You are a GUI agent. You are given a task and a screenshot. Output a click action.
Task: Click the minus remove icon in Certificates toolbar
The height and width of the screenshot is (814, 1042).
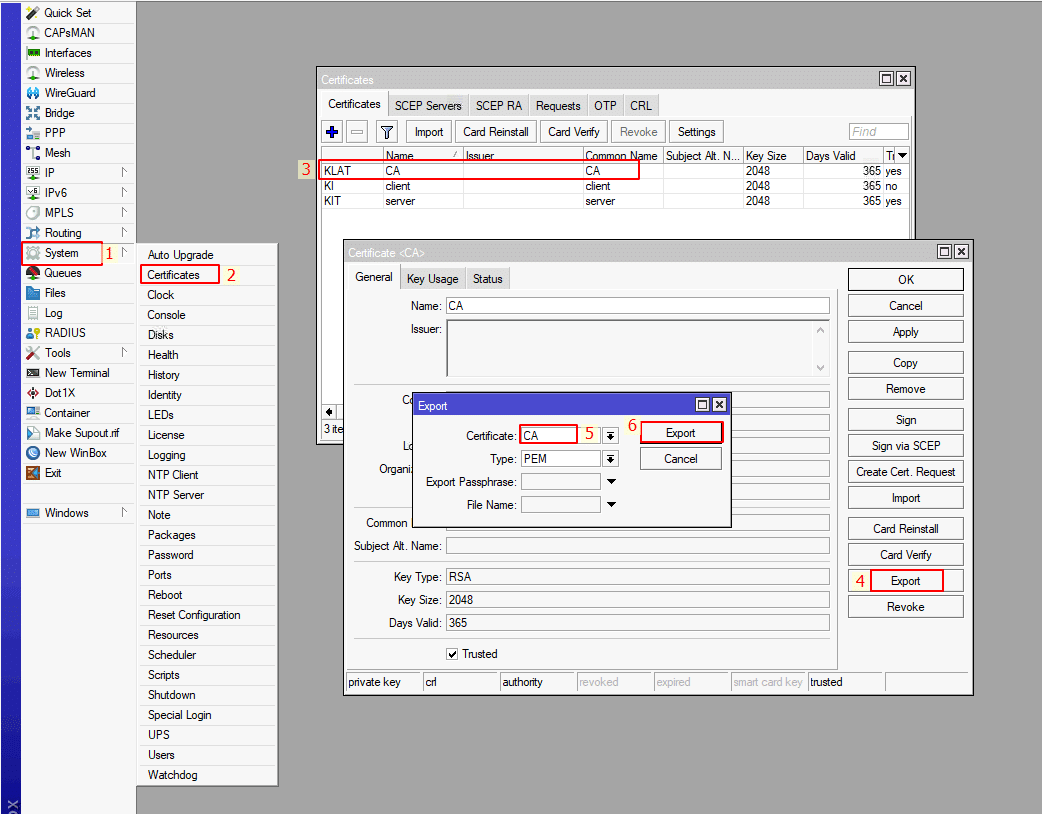(x=357, y=132)
